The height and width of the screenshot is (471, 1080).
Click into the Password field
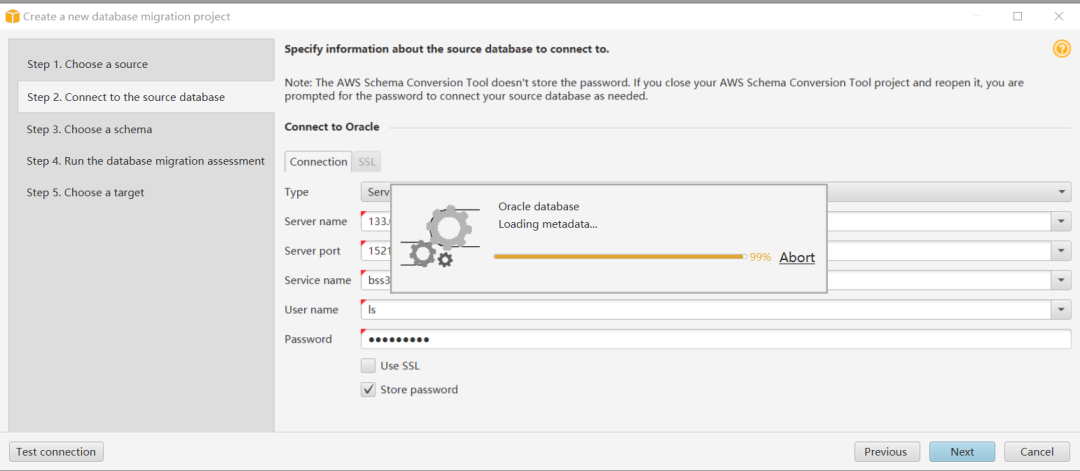click(715, 339)
